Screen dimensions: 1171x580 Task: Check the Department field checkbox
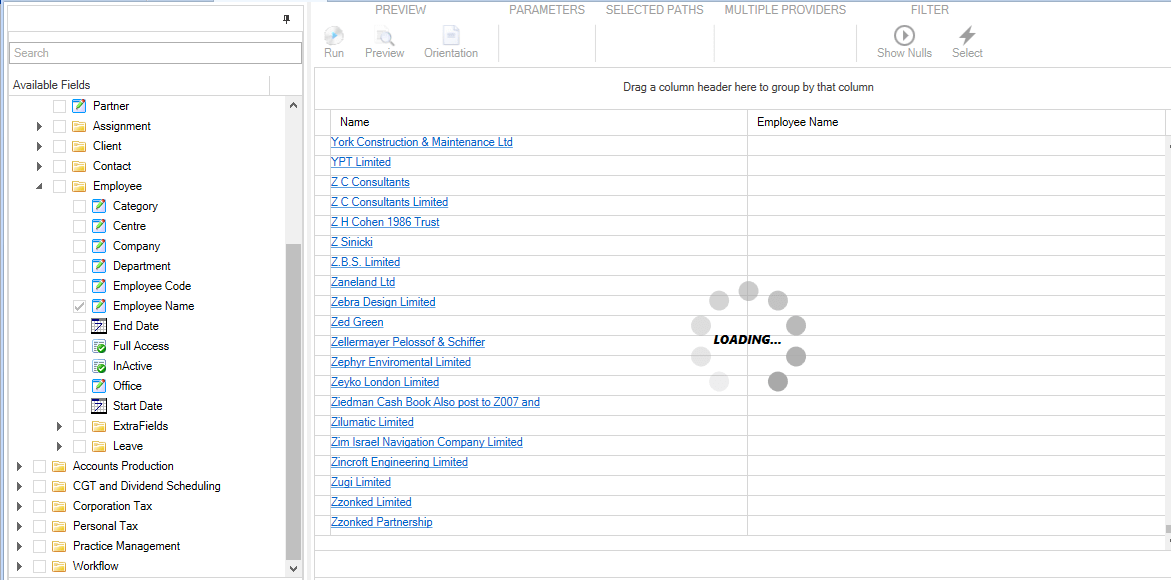tap(79, 265)
